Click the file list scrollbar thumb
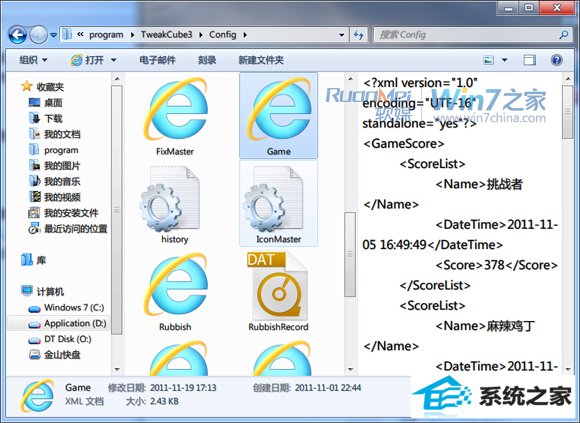This screenshot has width=580, height=423. click(x=350, y=254)
